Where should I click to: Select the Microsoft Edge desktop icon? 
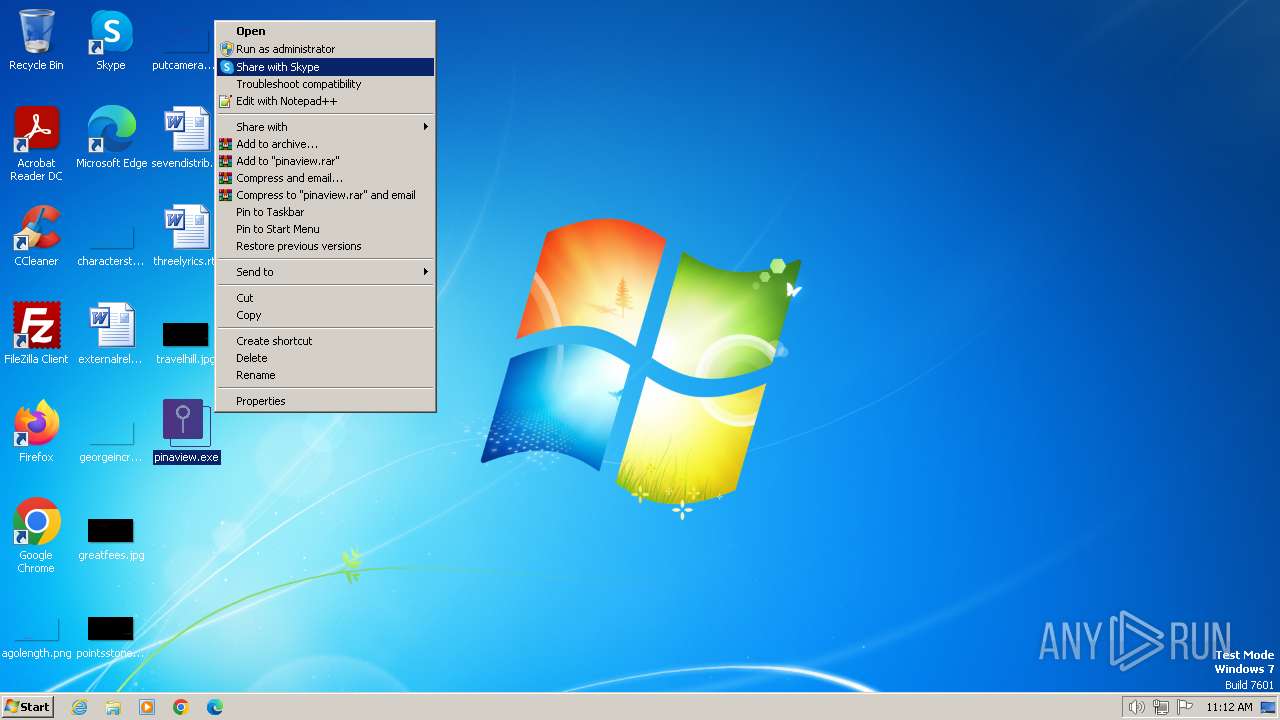click(x=111, y=137)
